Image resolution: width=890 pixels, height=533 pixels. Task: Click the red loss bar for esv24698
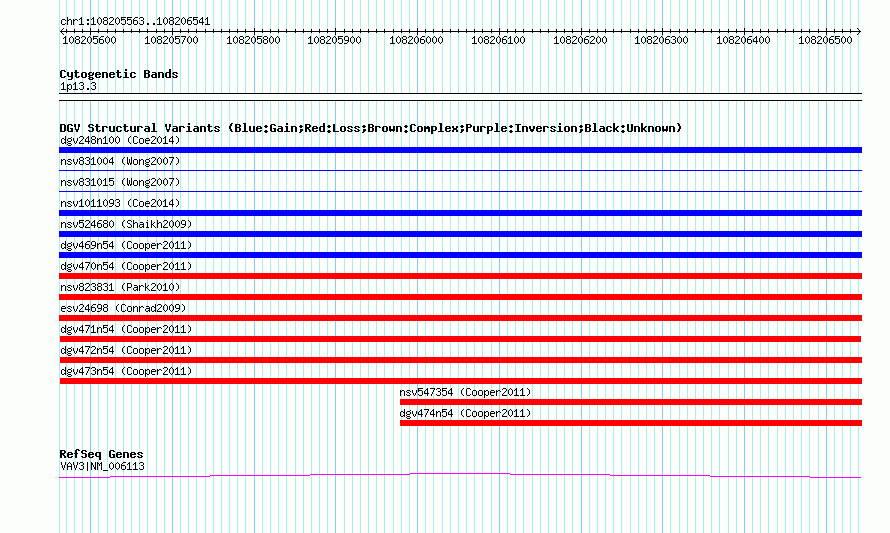pos(460,318)
